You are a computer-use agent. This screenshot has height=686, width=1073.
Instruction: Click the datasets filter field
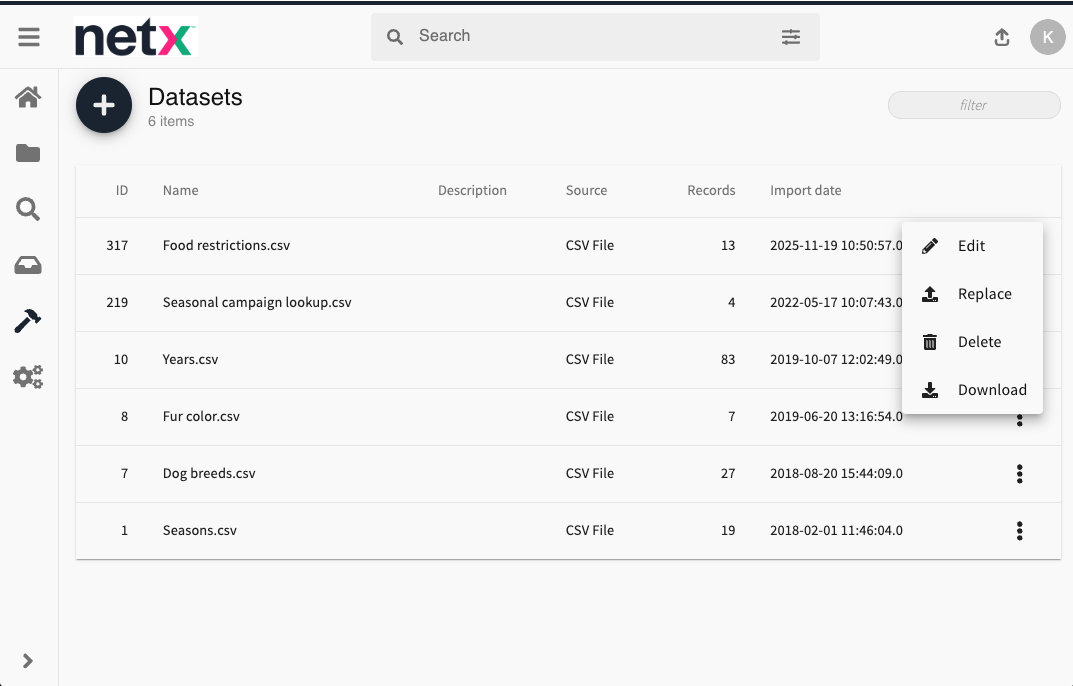(x=973, y=105)
